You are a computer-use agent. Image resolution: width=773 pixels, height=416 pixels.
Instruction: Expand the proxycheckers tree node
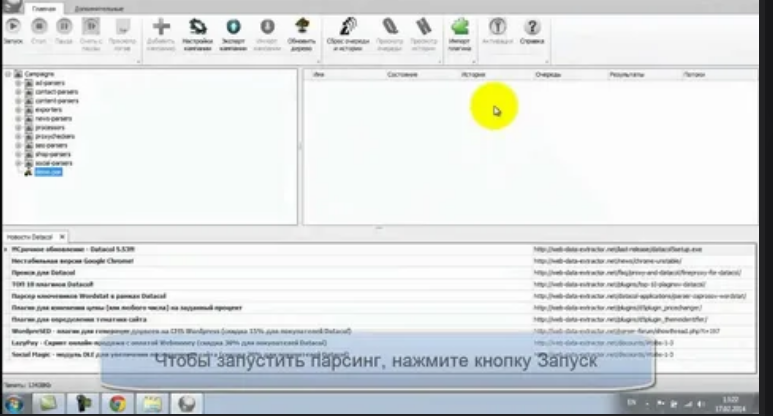point(18,136)
